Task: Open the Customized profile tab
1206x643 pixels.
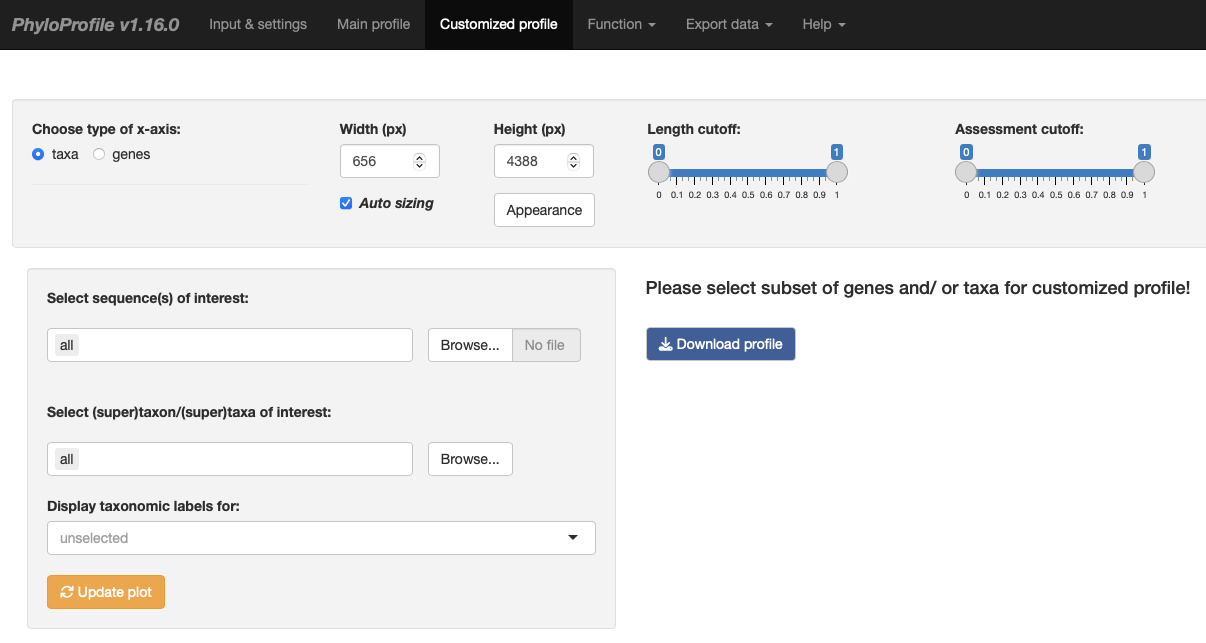Action: [498, 24]
